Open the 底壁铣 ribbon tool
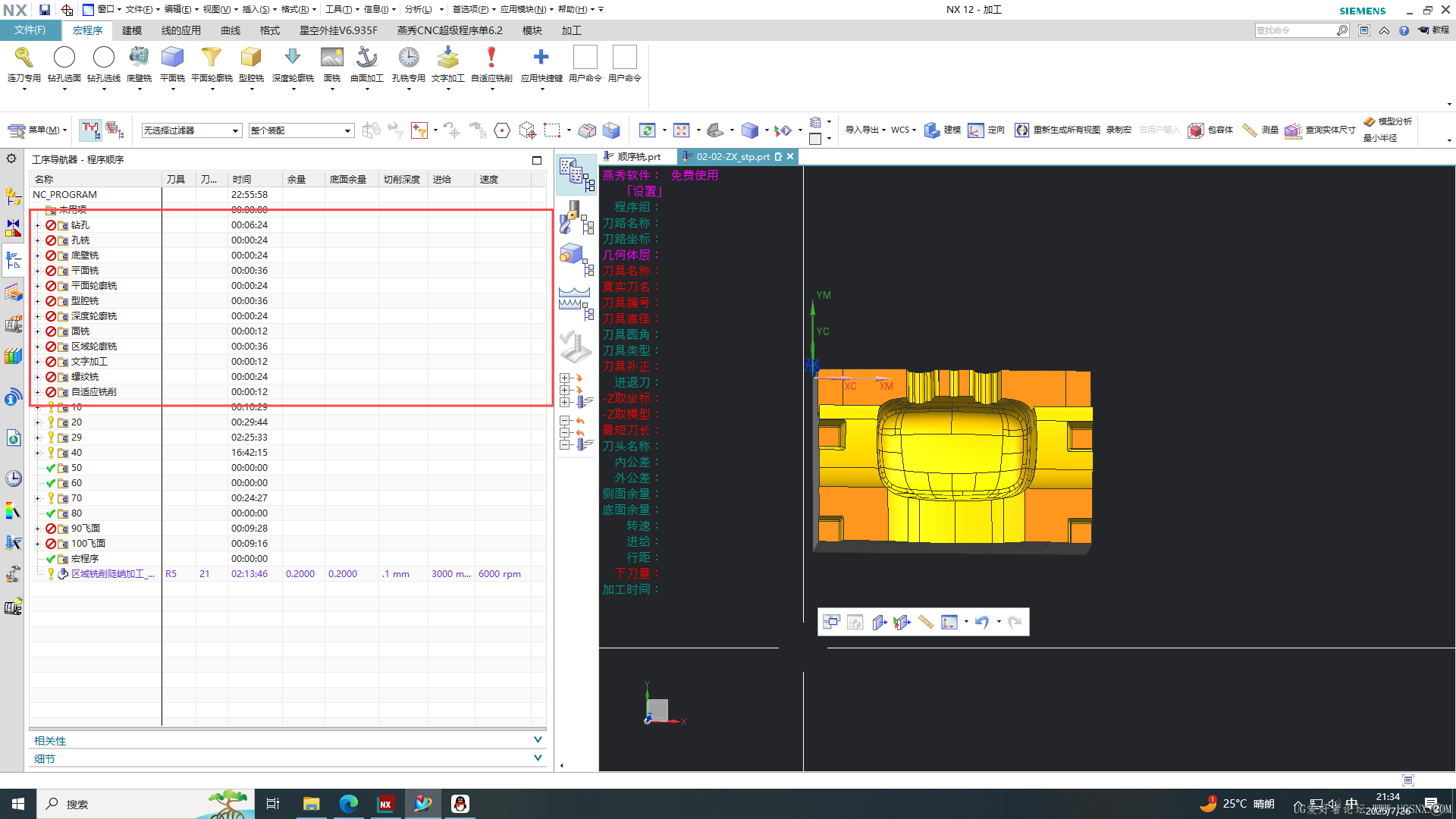 tap(139, 58)
